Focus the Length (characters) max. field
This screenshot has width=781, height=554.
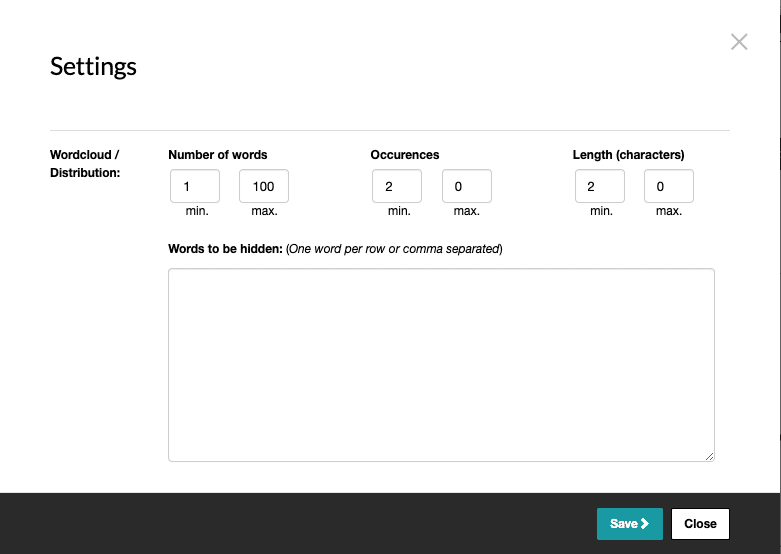coord(669,186)
